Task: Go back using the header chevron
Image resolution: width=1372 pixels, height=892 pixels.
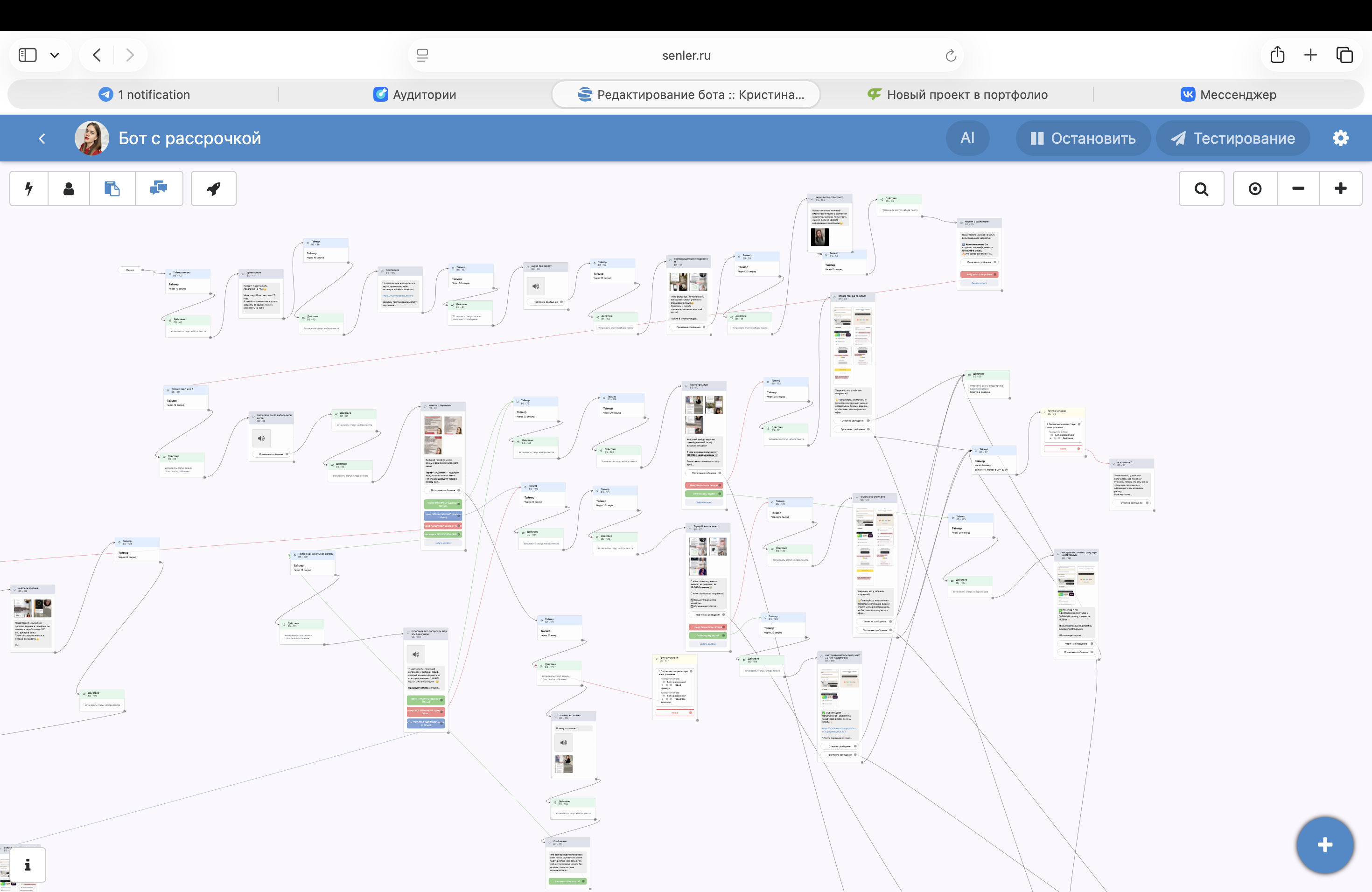Action: point(42,138)
